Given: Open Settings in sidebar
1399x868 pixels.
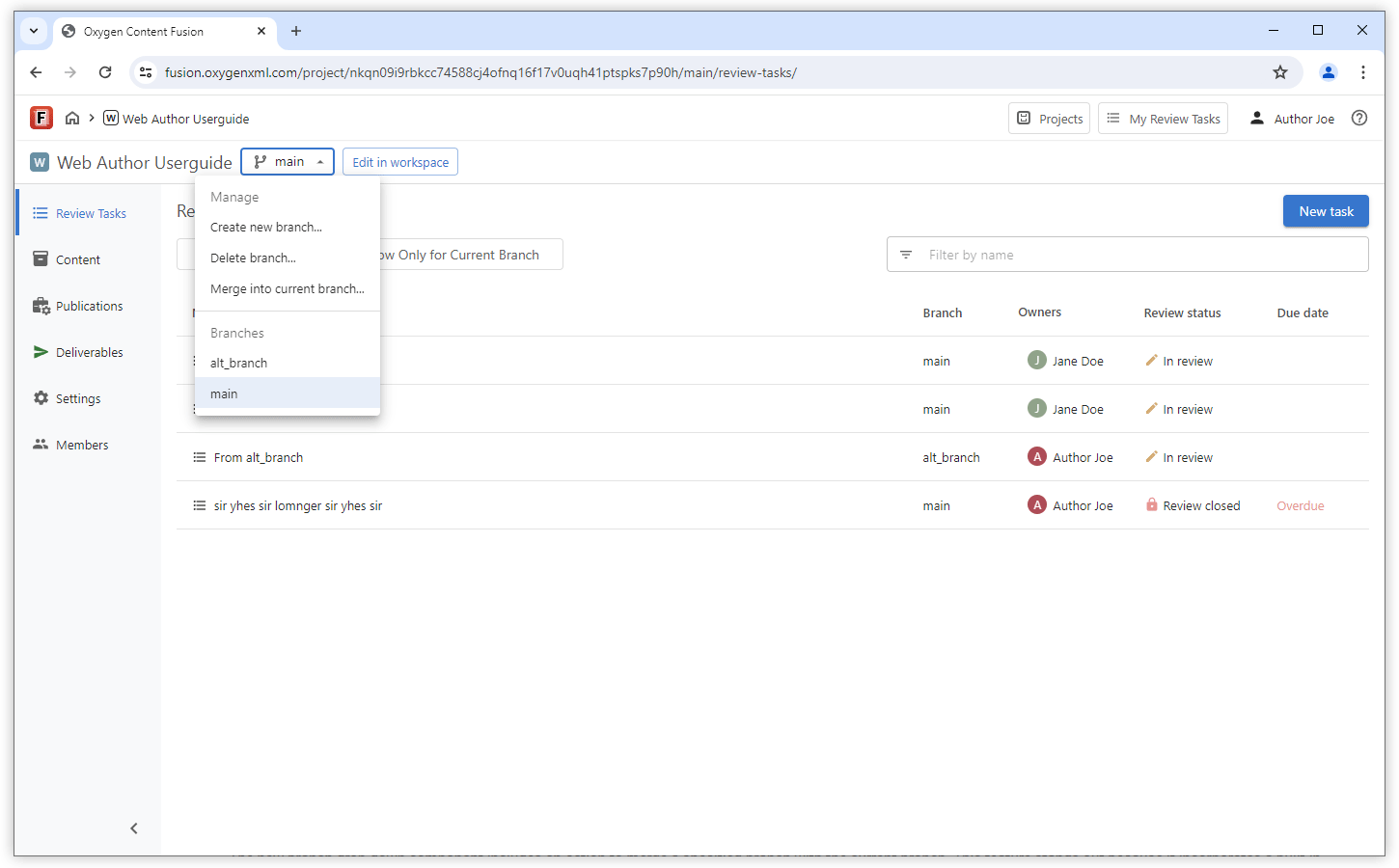Looking at the screenshot, I should coord(89,398).
